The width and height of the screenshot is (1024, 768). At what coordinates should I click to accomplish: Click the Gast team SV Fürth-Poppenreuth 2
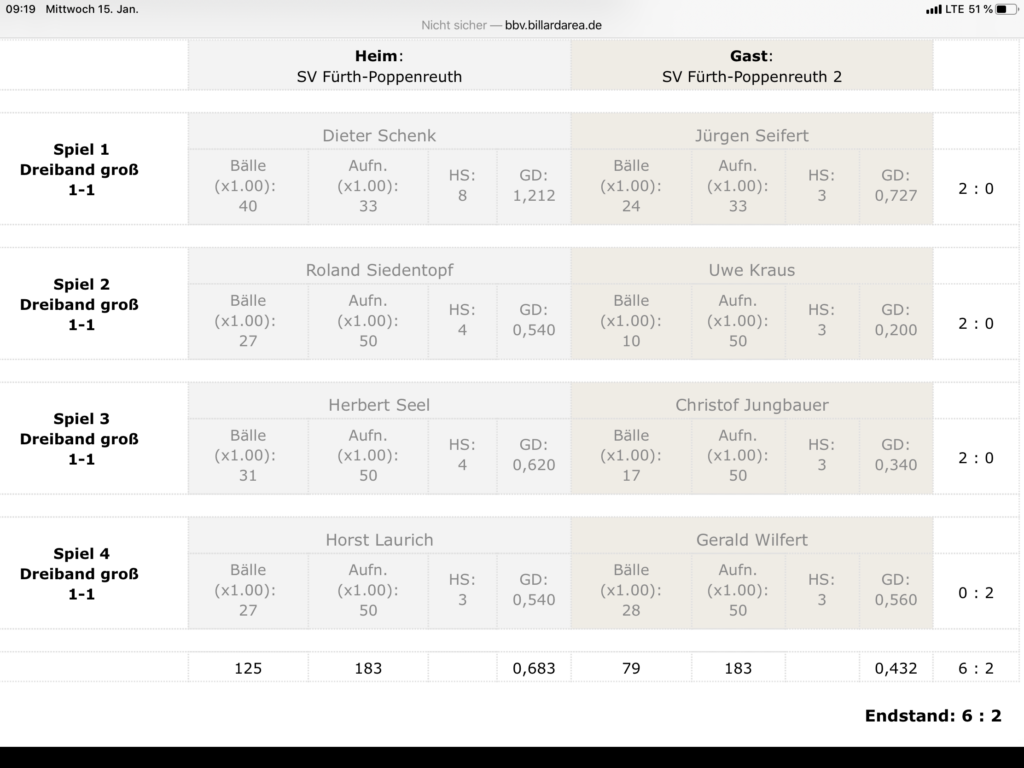[x=751, y=76]
